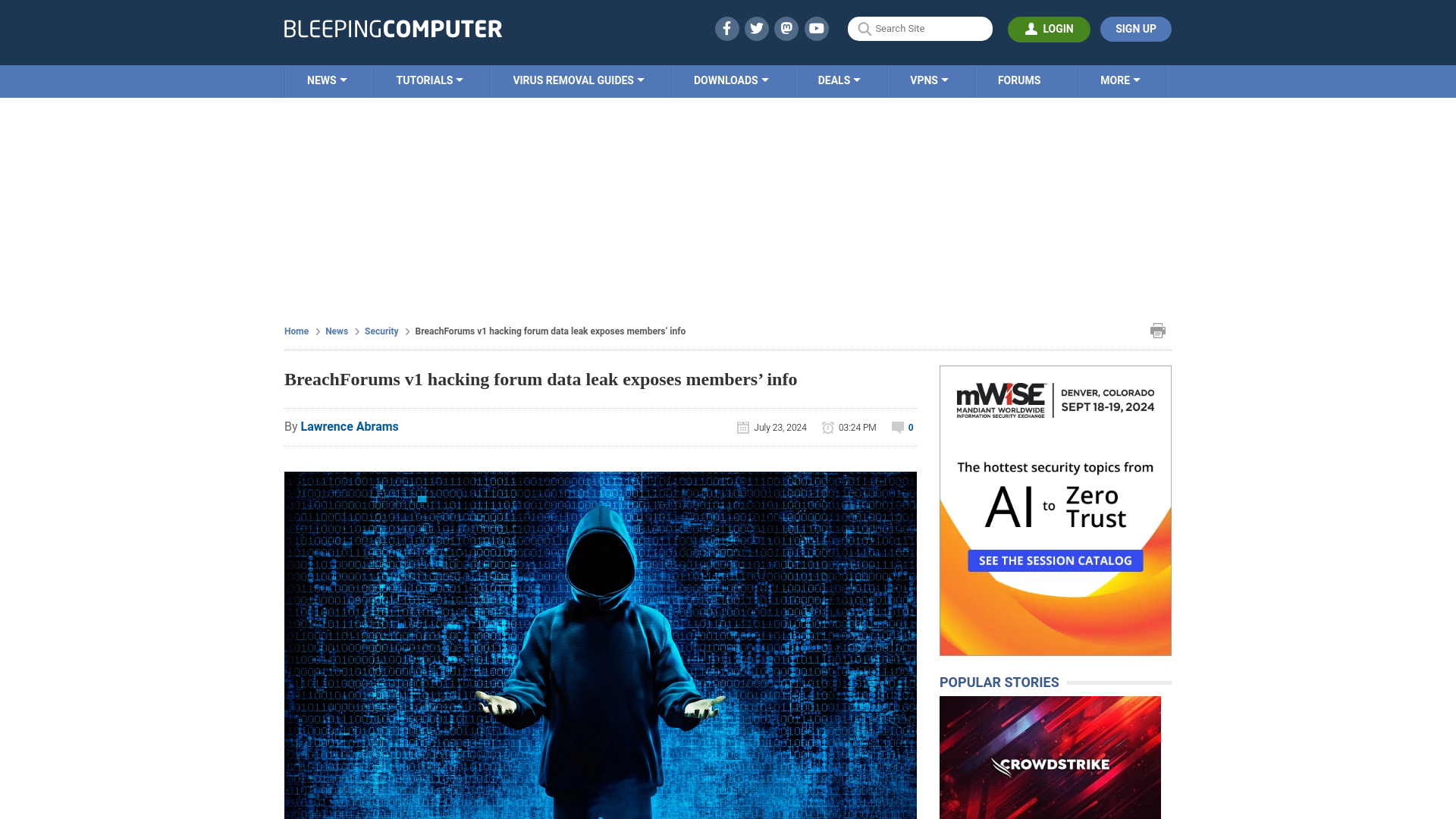Open the DOWNLOADS menu
Screen dimensions: 1456x819
(731, 80)
